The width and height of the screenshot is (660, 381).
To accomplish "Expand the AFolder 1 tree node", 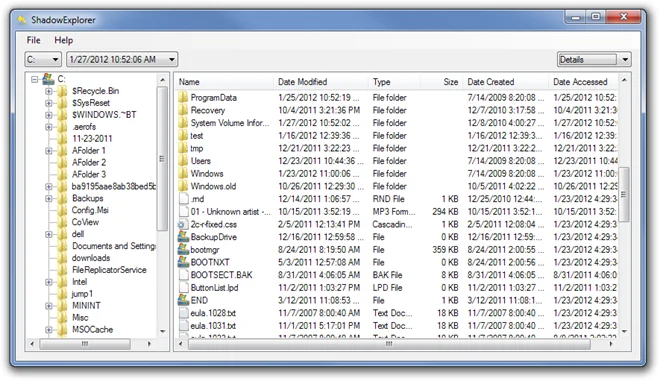I will [49, 151].
